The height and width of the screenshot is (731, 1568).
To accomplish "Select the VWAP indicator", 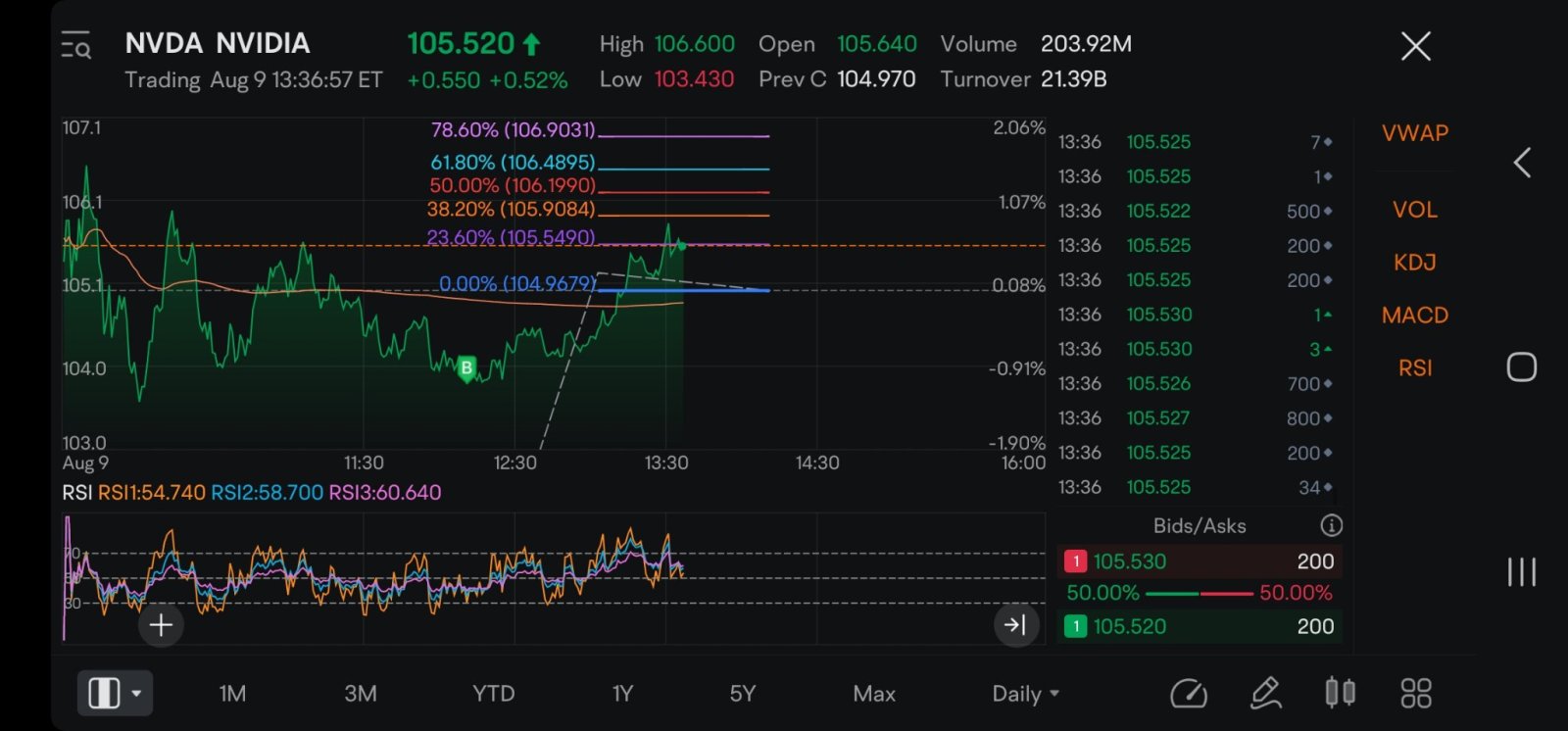I will click(x=1415, y=133).
